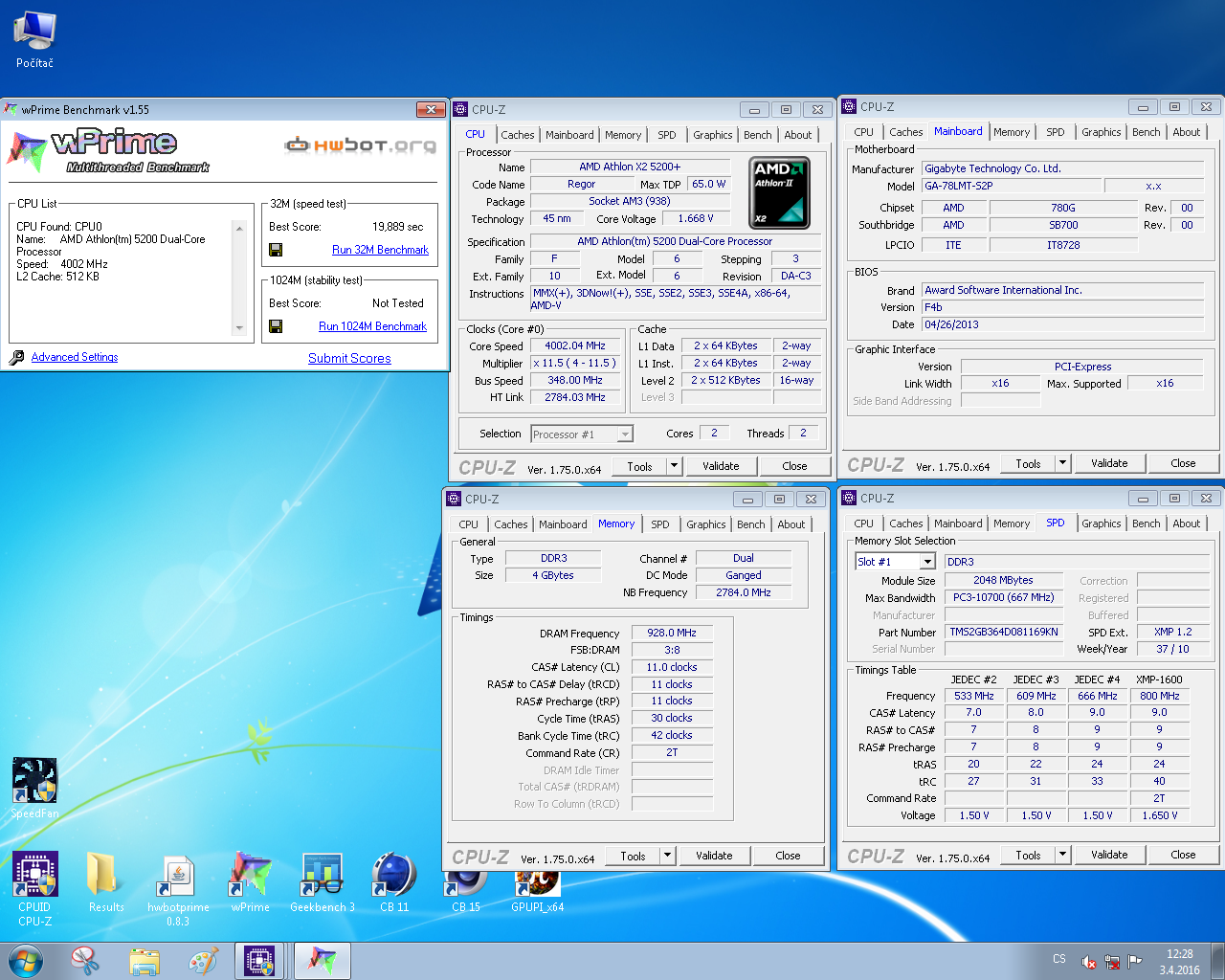Open Bench tab in the Mainboard window
The width and height of the screenshot is (1225, 980).
coord(1146,132)
